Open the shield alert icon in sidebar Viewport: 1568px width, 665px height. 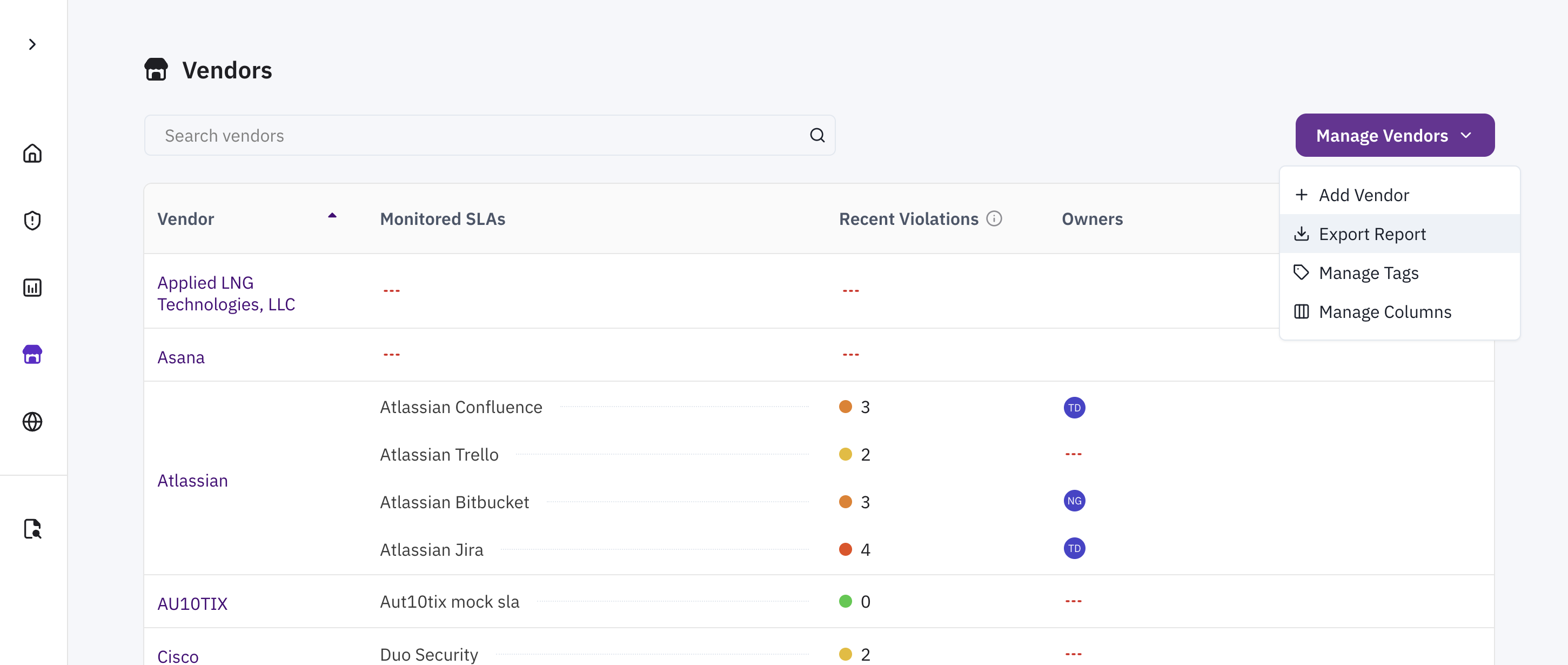pos(32,221)
